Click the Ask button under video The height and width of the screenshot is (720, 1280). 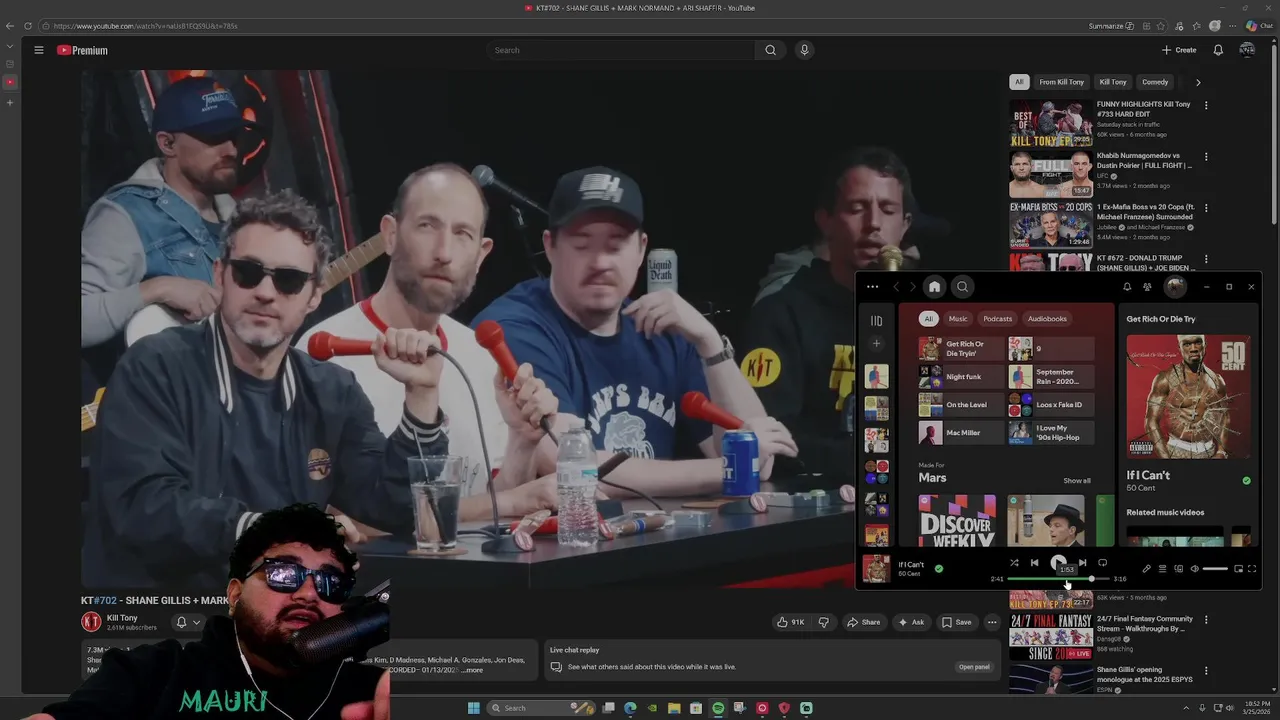(911, 622)
